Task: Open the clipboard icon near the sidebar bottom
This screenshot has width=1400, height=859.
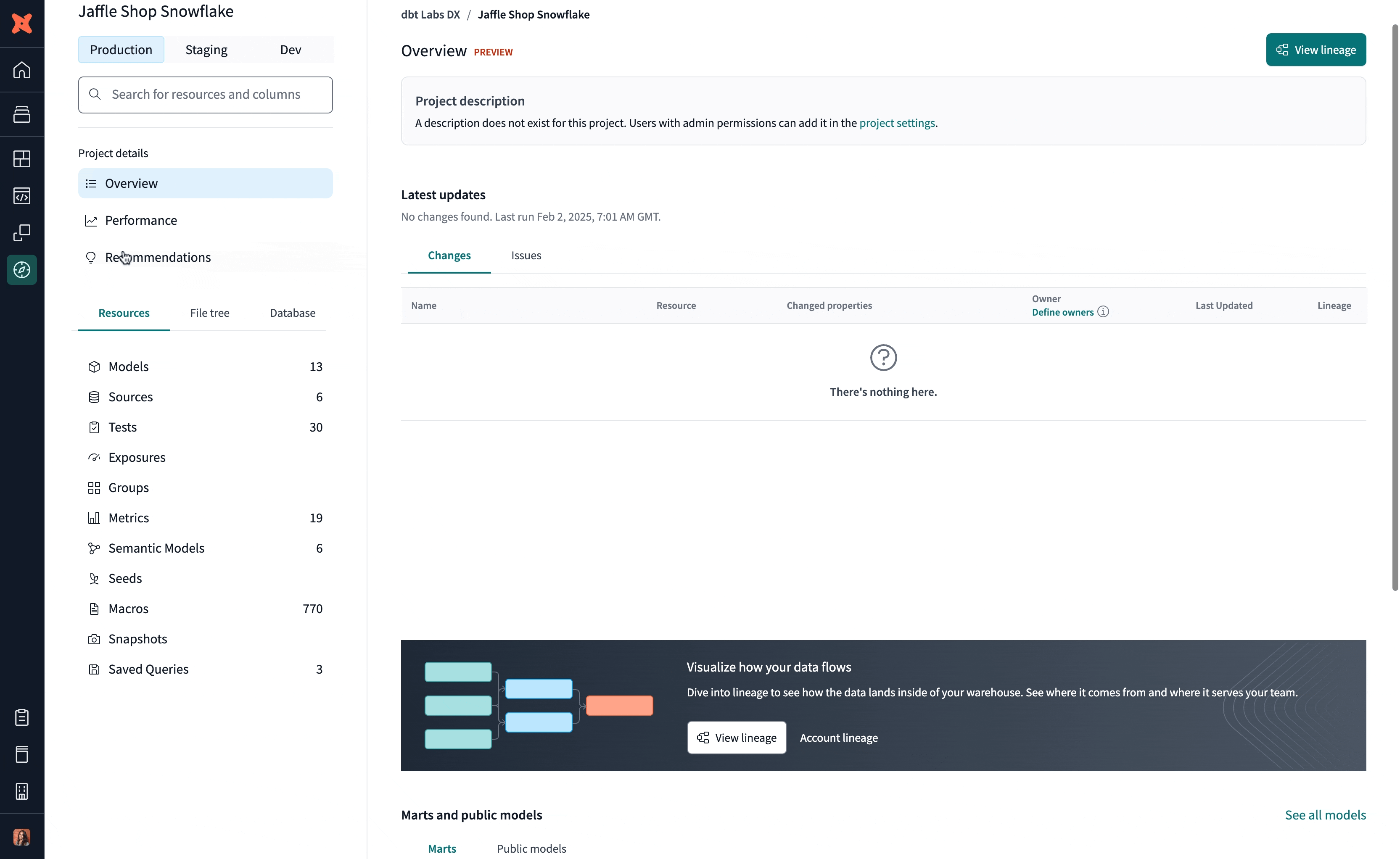Action: pos(21,717)
